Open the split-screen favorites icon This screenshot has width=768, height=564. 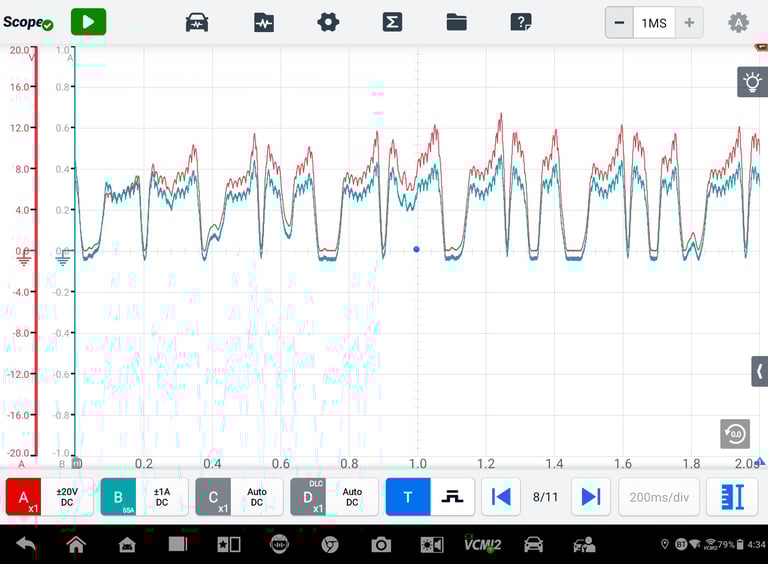tap(229, 544)
